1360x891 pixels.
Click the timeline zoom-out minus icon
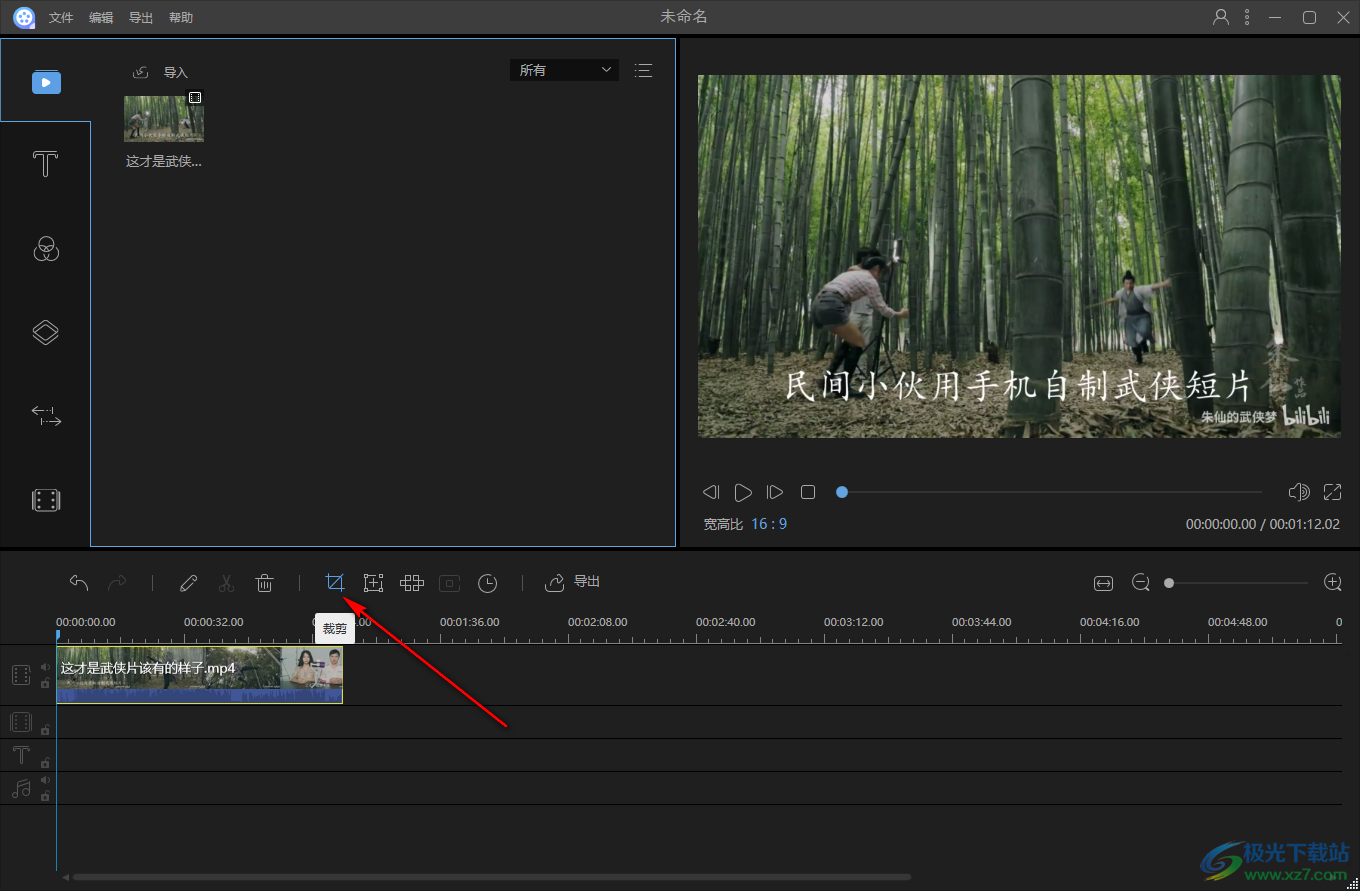[1141, 582]
